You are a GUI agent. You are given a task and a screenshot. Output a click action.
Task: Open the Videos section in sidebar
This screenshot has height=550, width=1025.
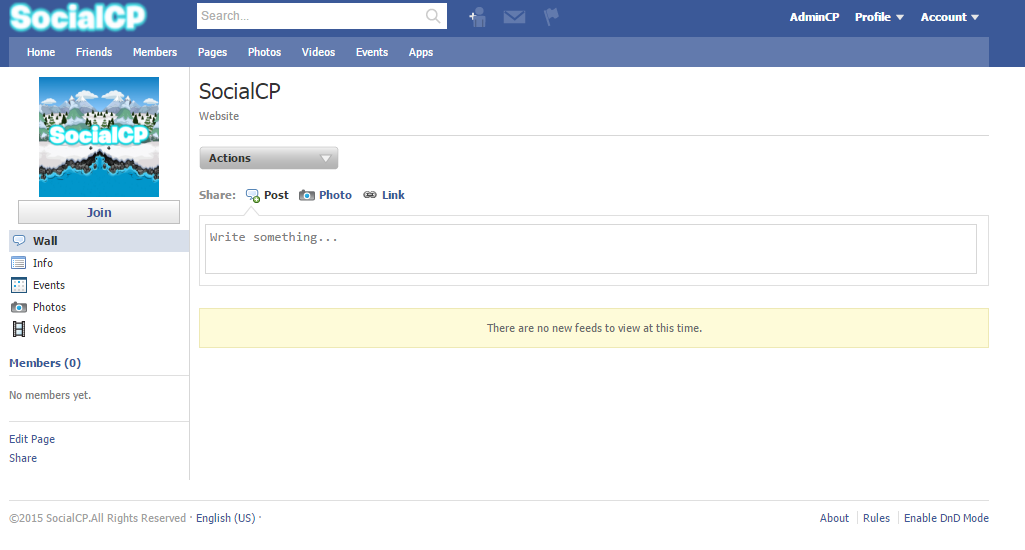pyautogui.click(x=50, y=329)
